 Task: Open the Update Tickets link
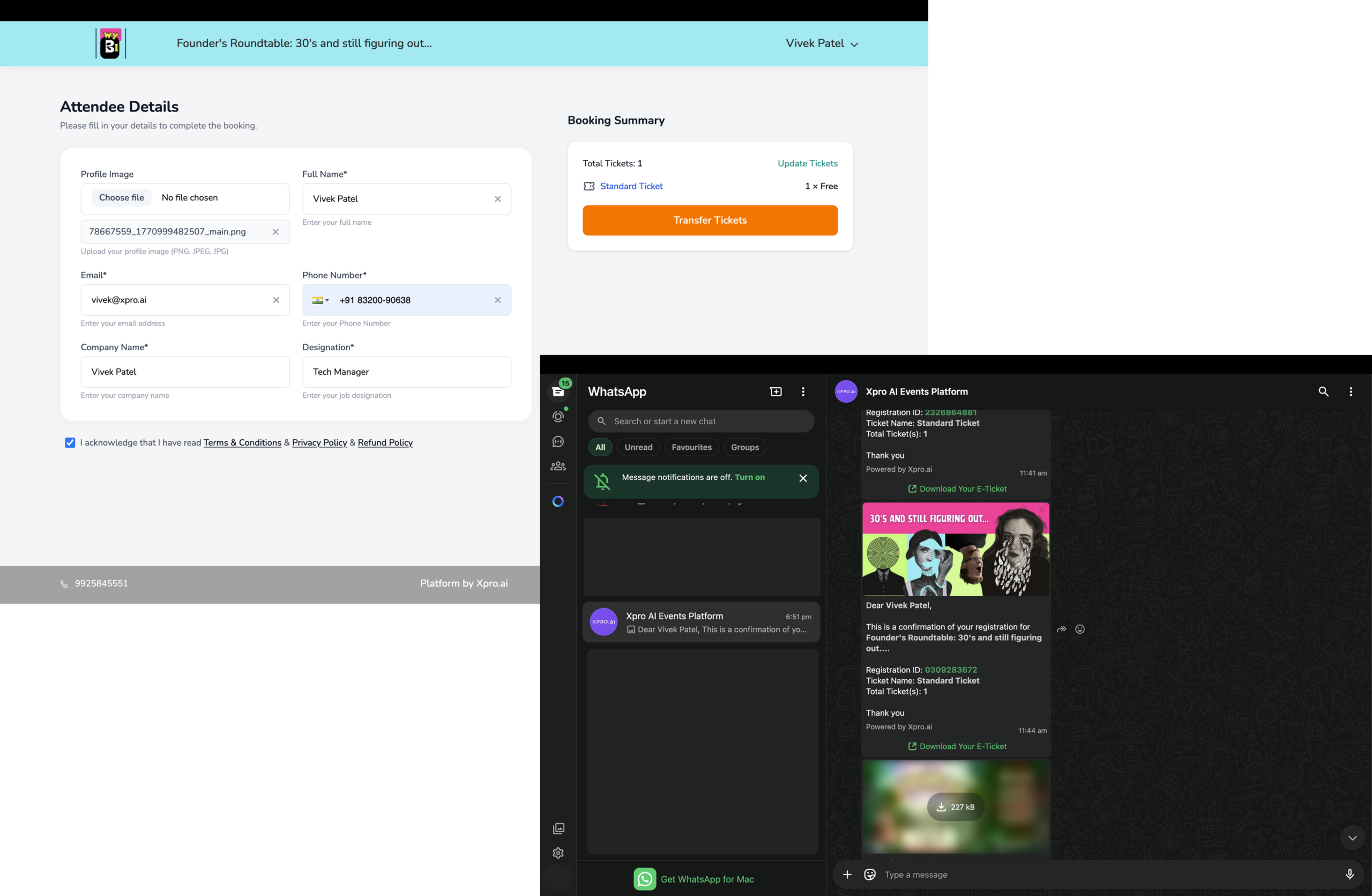point(807,163)
